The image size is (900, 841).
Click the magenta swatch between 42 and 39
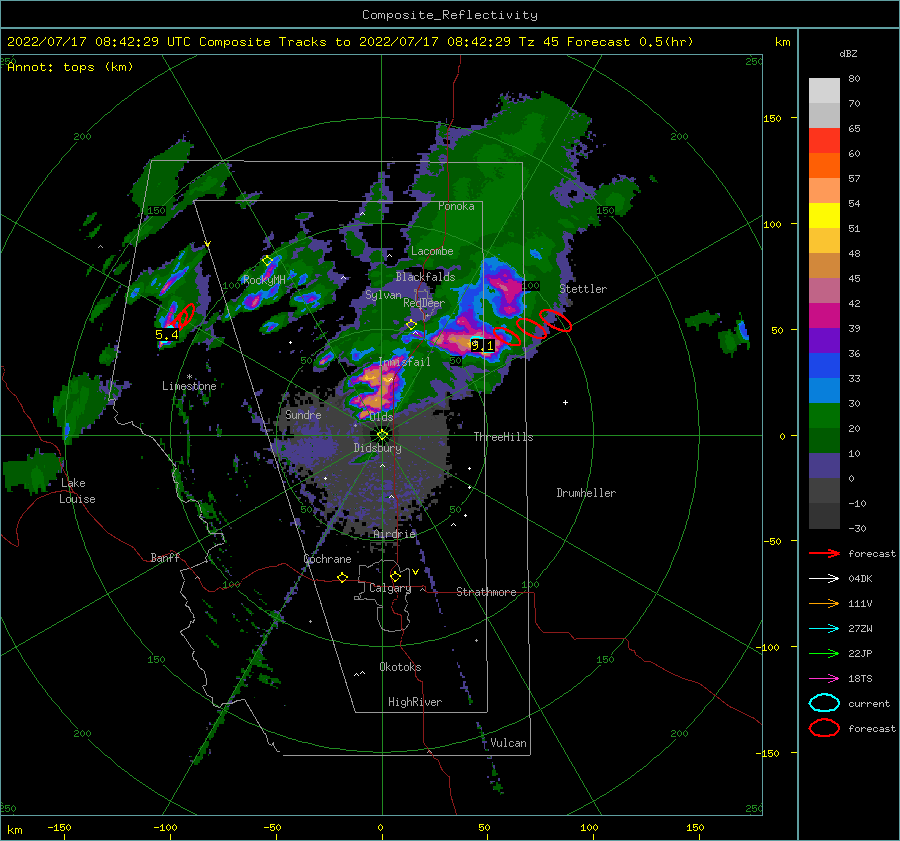(x=824, y=316)
